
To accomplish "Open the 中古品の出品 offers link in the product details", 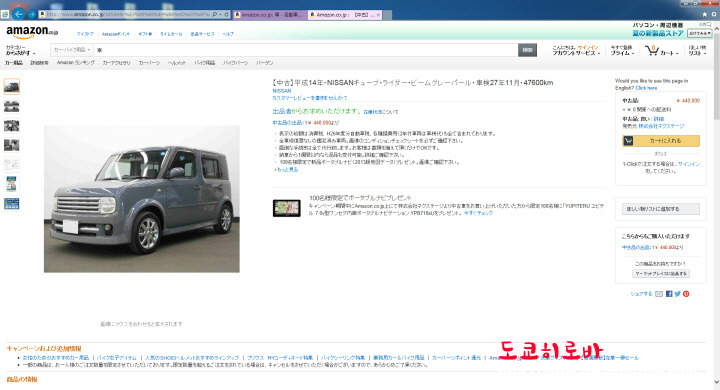I will (306, 123).
